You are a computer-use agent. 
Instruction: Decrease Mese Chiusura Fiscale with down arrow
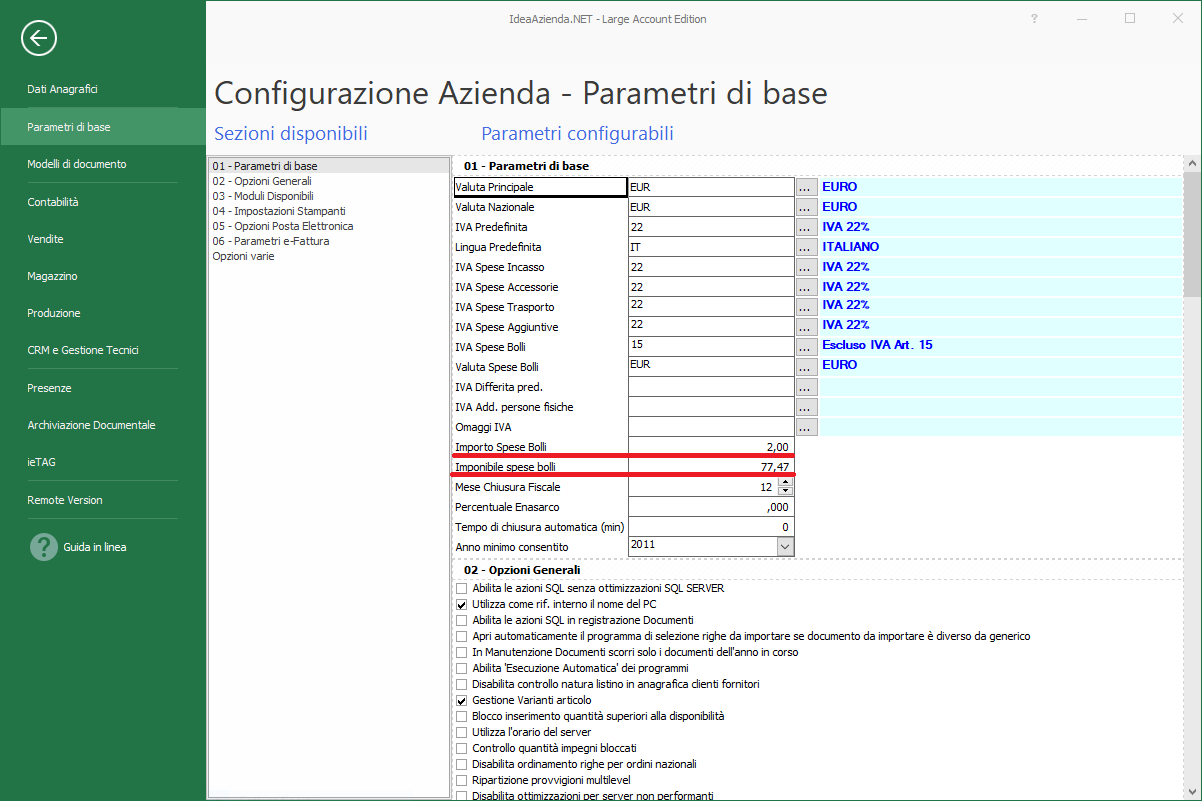785,491
